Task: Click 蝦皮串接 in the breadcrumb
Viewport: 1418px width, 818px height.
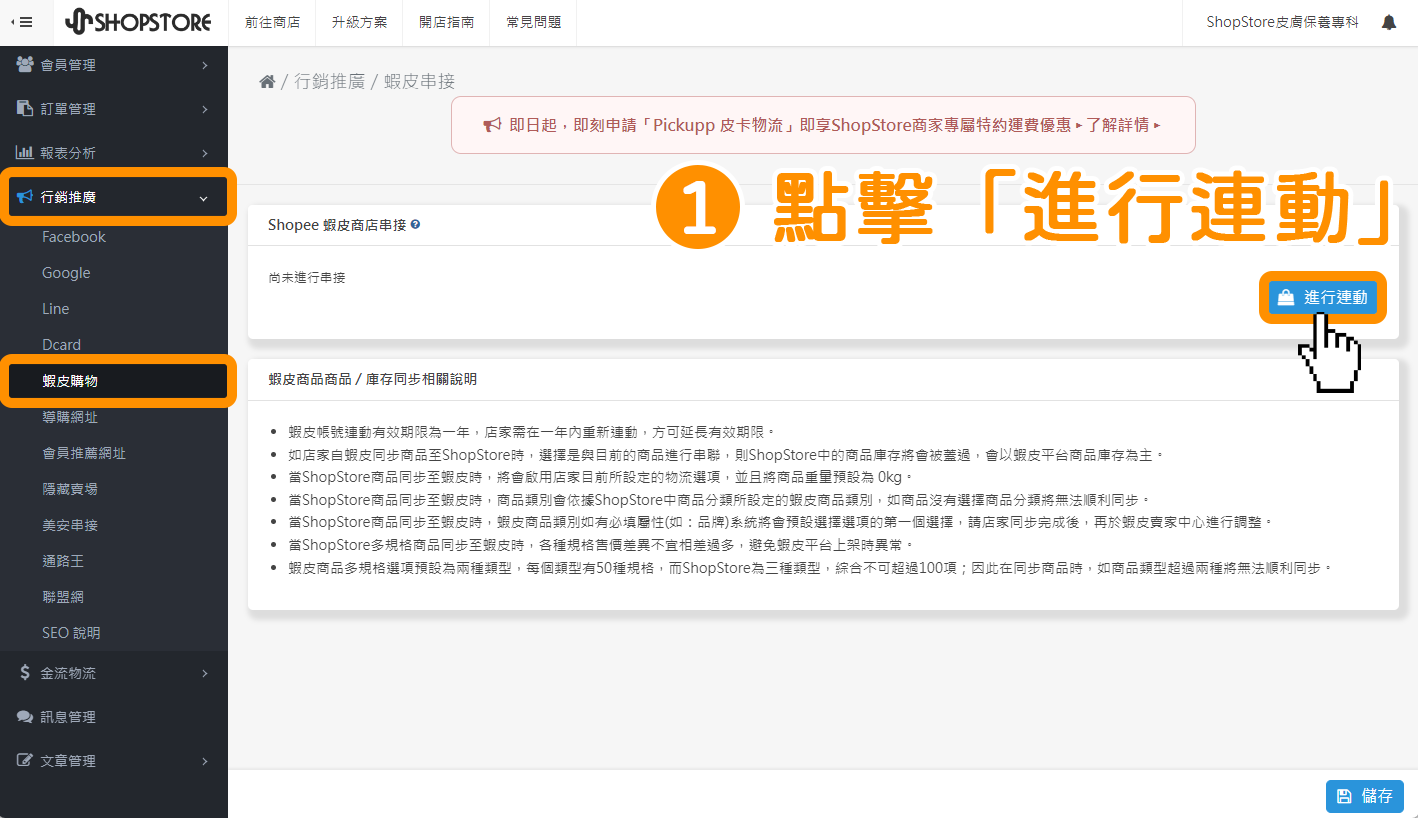Action: 419,82
